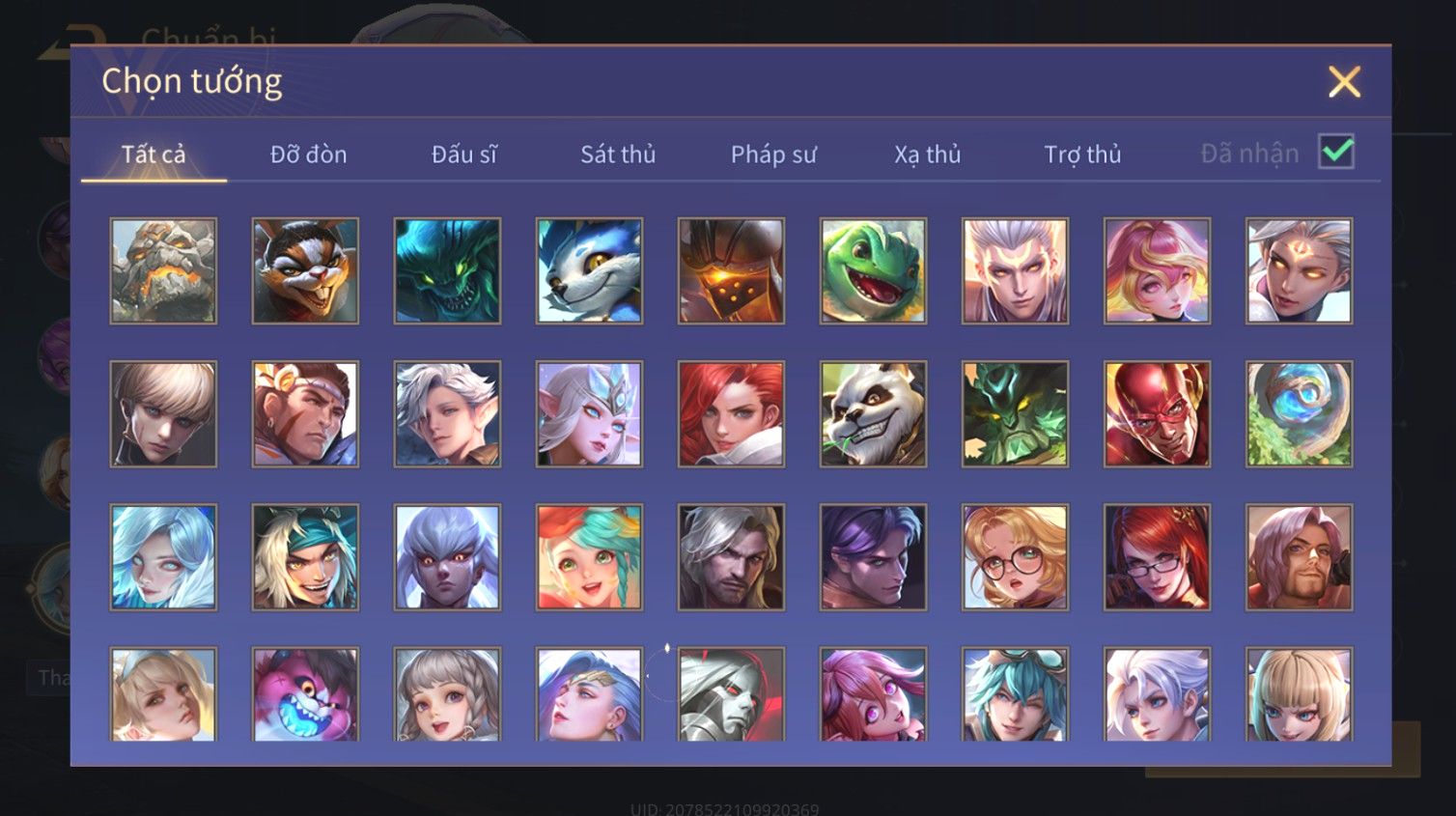Select the Tất cả tab

click(x=154, y=155)
